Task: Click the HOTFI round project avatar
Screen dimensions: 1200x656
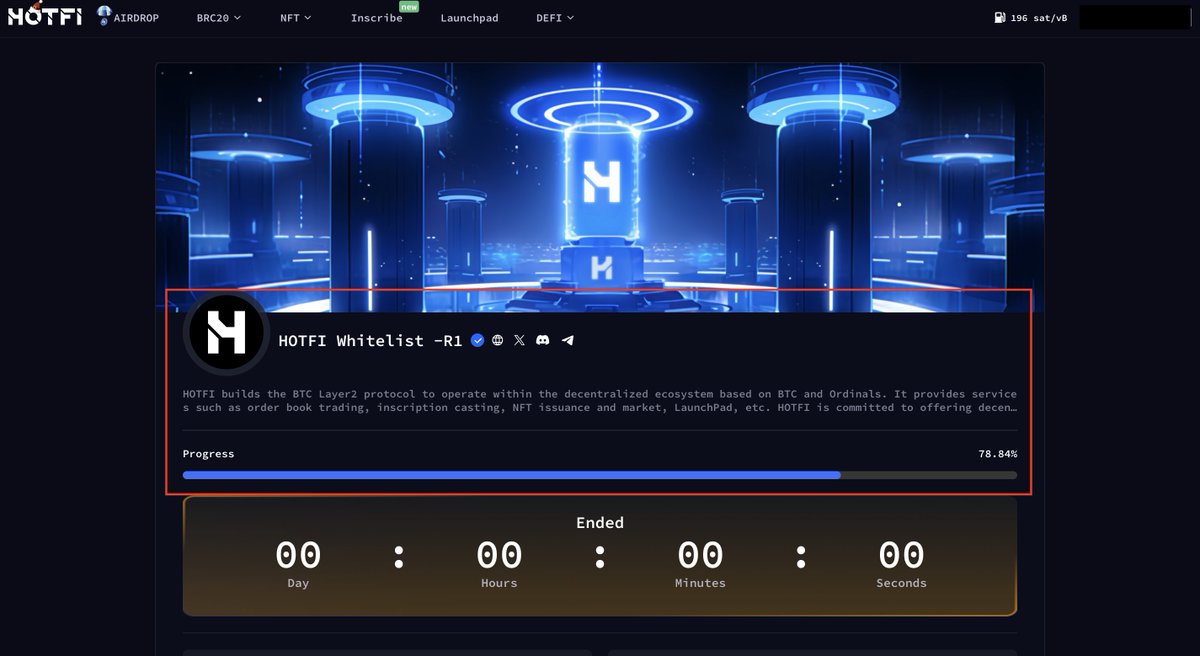Action: 225,333
